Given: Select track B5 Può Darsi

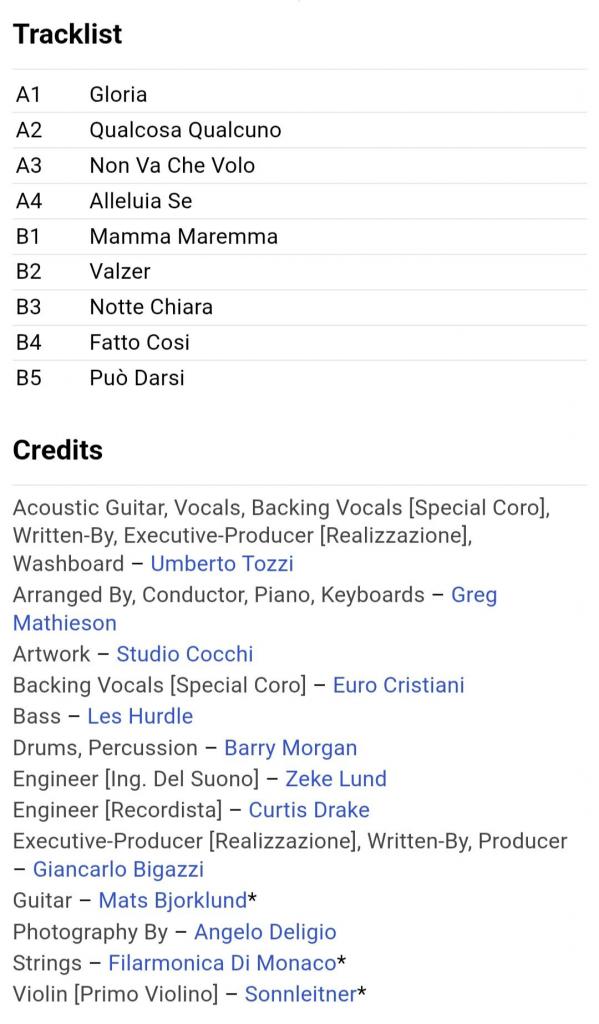Looking at the screenshot, I should 300,377.
